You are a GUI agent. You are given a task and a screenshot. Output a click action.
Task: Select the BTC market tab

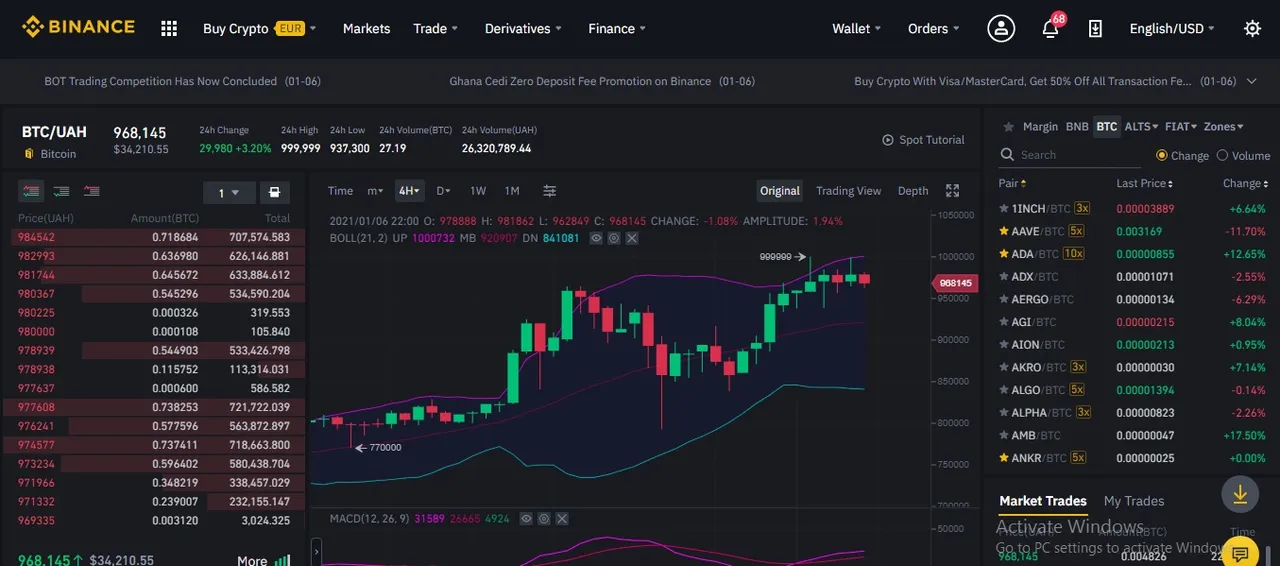coord(1106,127)
